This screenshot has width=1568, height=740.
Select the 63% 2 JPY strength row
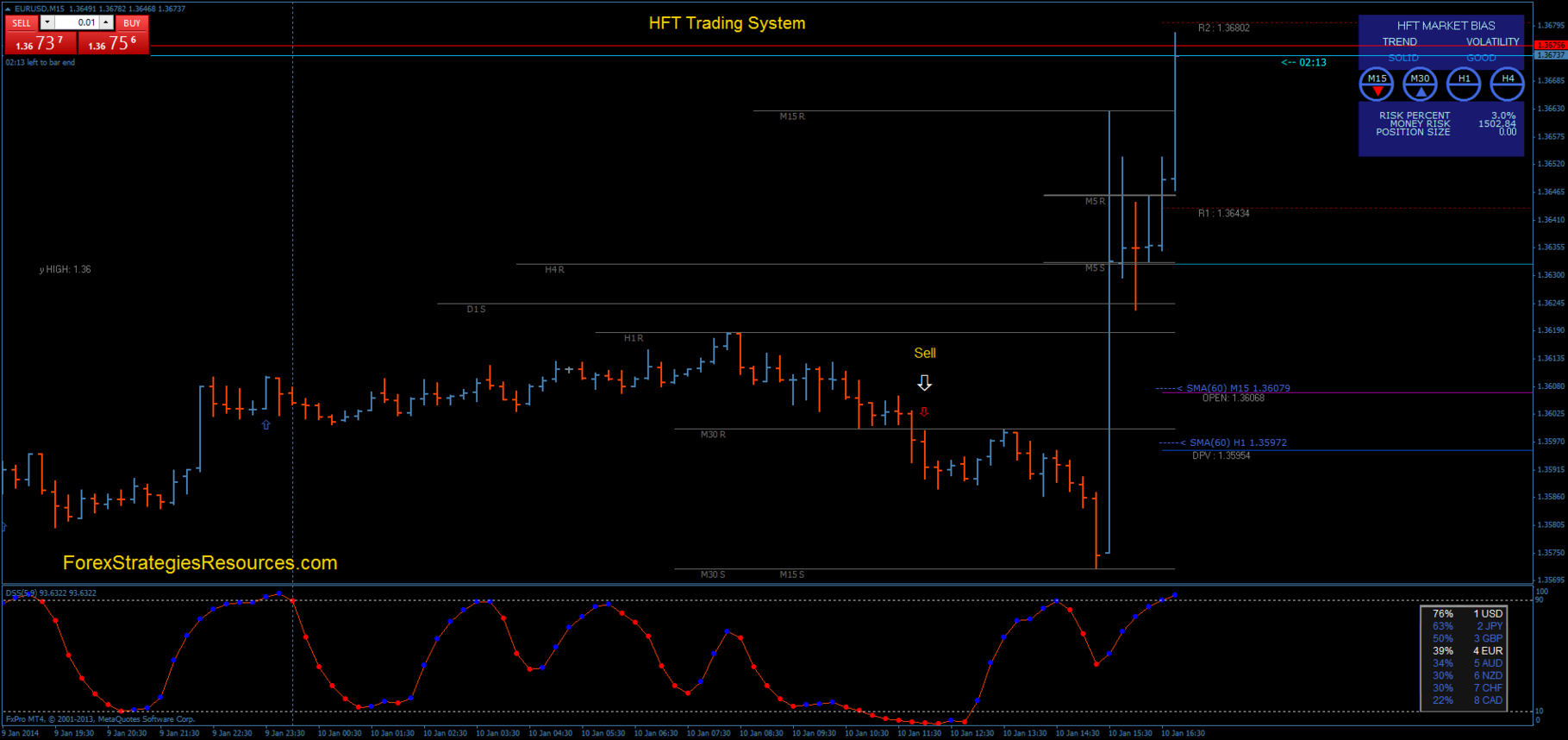1467,626
